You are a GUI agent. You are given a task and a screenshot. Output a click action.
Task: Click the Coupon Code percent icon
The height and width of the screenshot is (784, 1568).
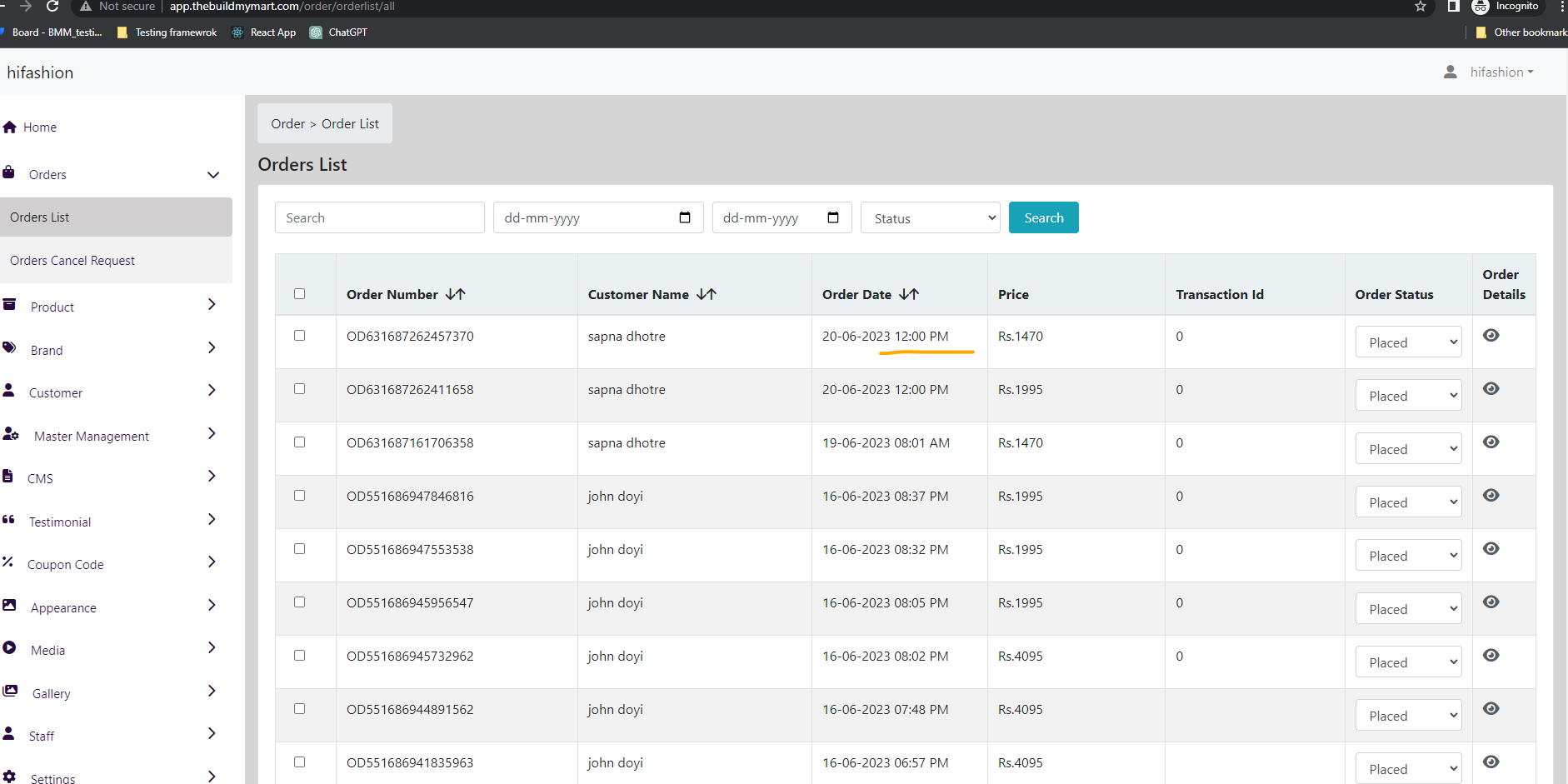tap(8, 562)
